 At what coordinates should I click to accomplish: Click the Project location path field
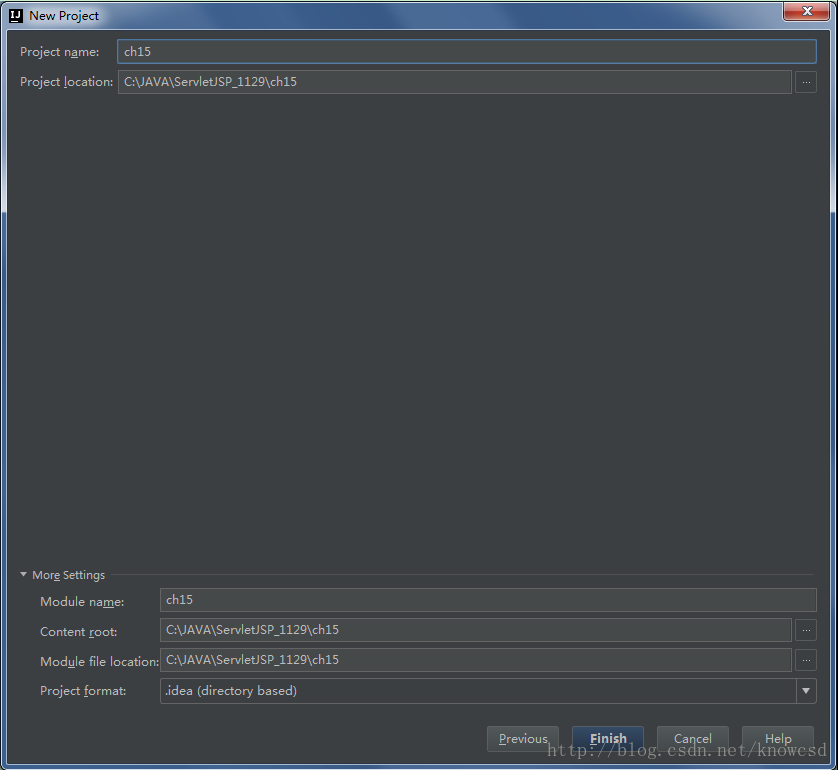tap(454, 82)
